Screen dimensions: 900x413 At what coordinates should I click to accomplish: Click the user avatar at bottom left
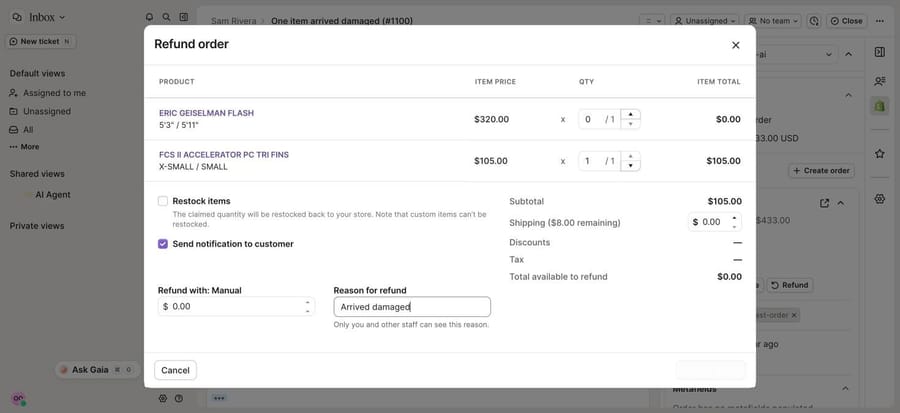[18, 398]
